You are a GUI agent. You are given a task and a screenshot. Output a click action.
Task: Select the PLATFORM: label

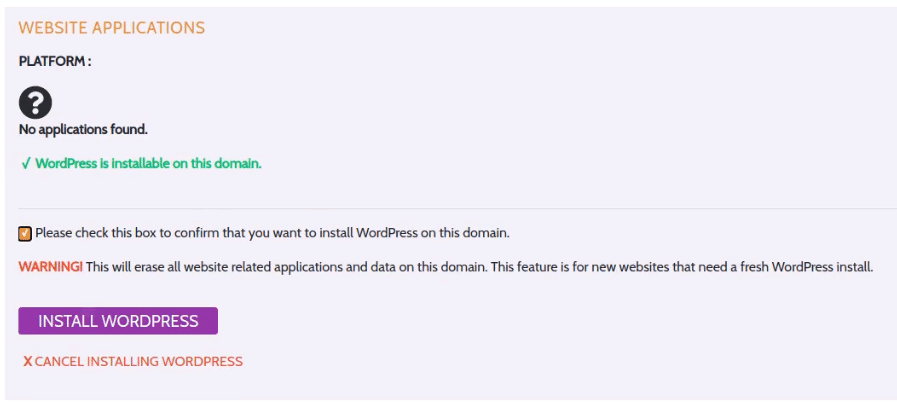tap(55, 61)
